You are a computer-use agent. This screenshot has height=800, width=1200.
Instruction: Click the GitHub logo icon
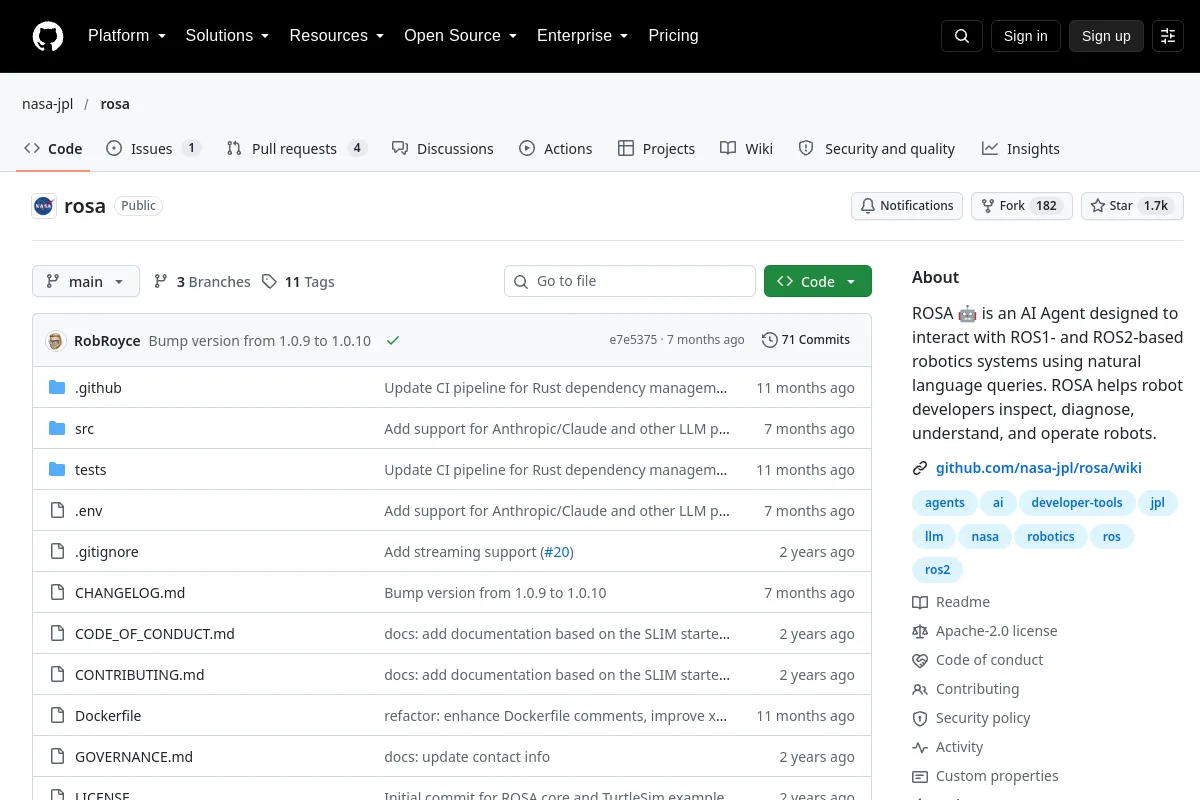pyautogui.click(x=48, y=36)
